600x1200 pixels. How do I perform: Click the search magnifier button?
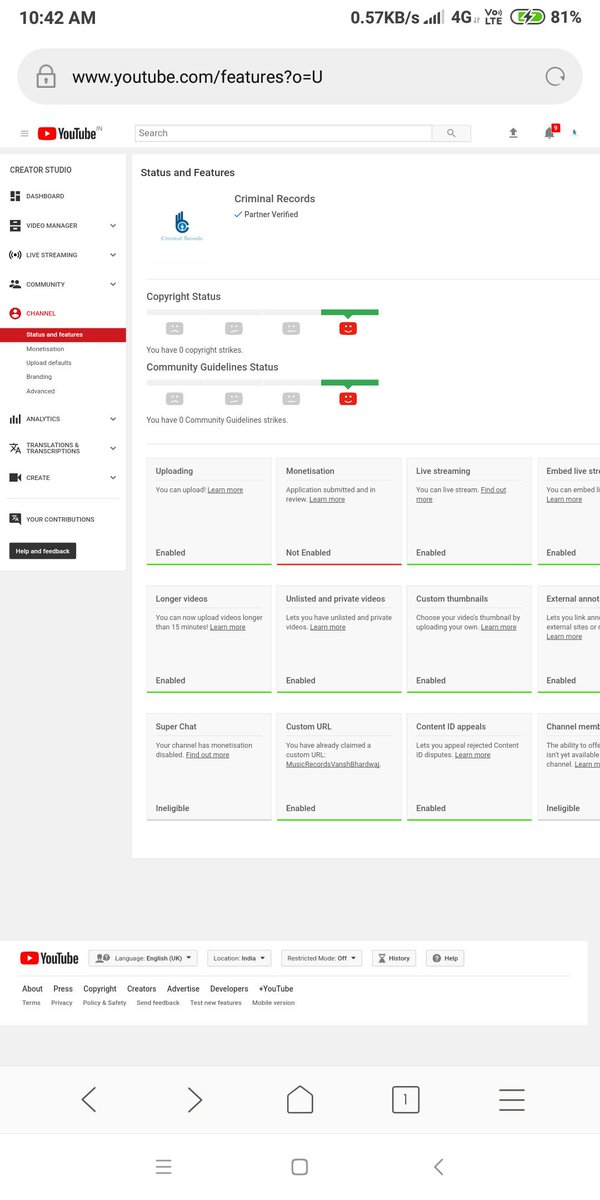click(451, 133)
